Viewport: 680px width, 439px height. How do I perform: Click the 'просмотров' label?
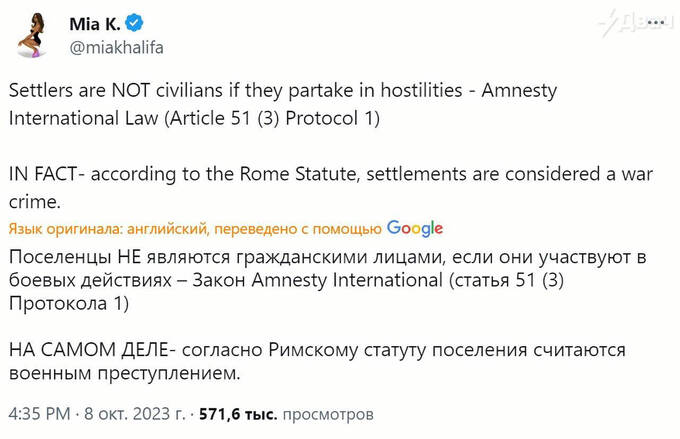coord(328,413)
